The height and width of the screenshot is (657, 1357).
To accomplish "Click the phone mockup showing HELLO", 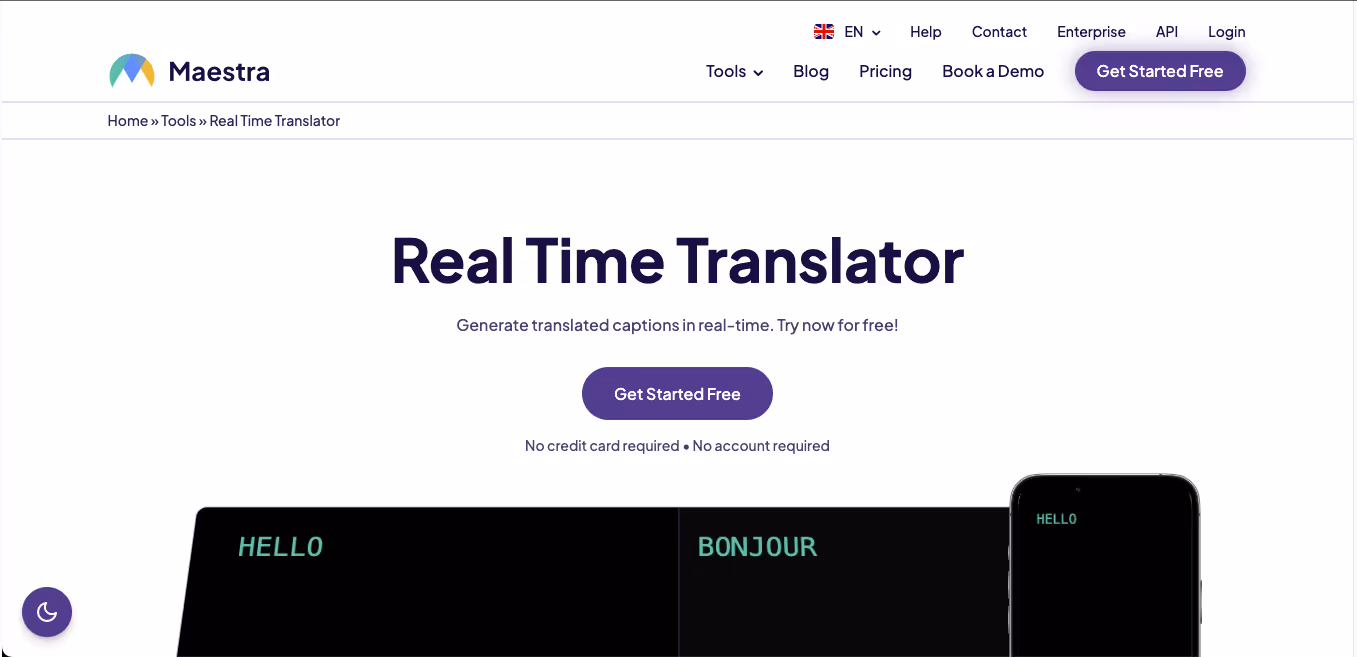I will point(1105,565).
